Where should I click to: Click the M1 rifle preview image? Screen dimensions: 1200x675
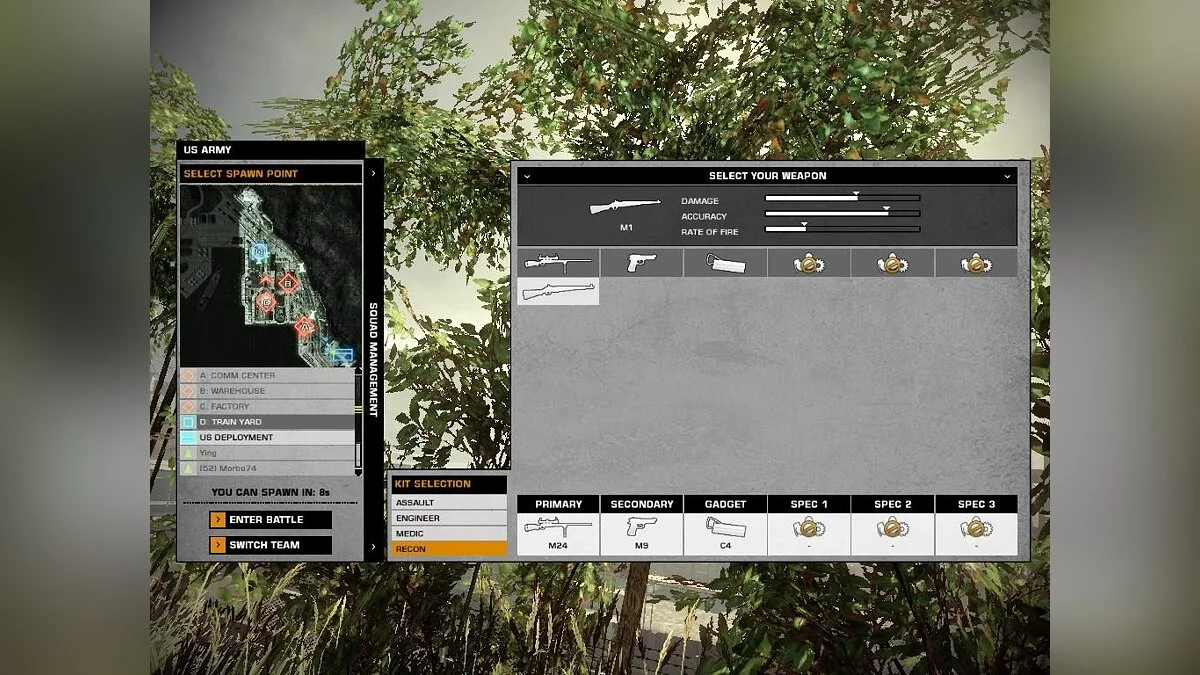coord(625,206)
